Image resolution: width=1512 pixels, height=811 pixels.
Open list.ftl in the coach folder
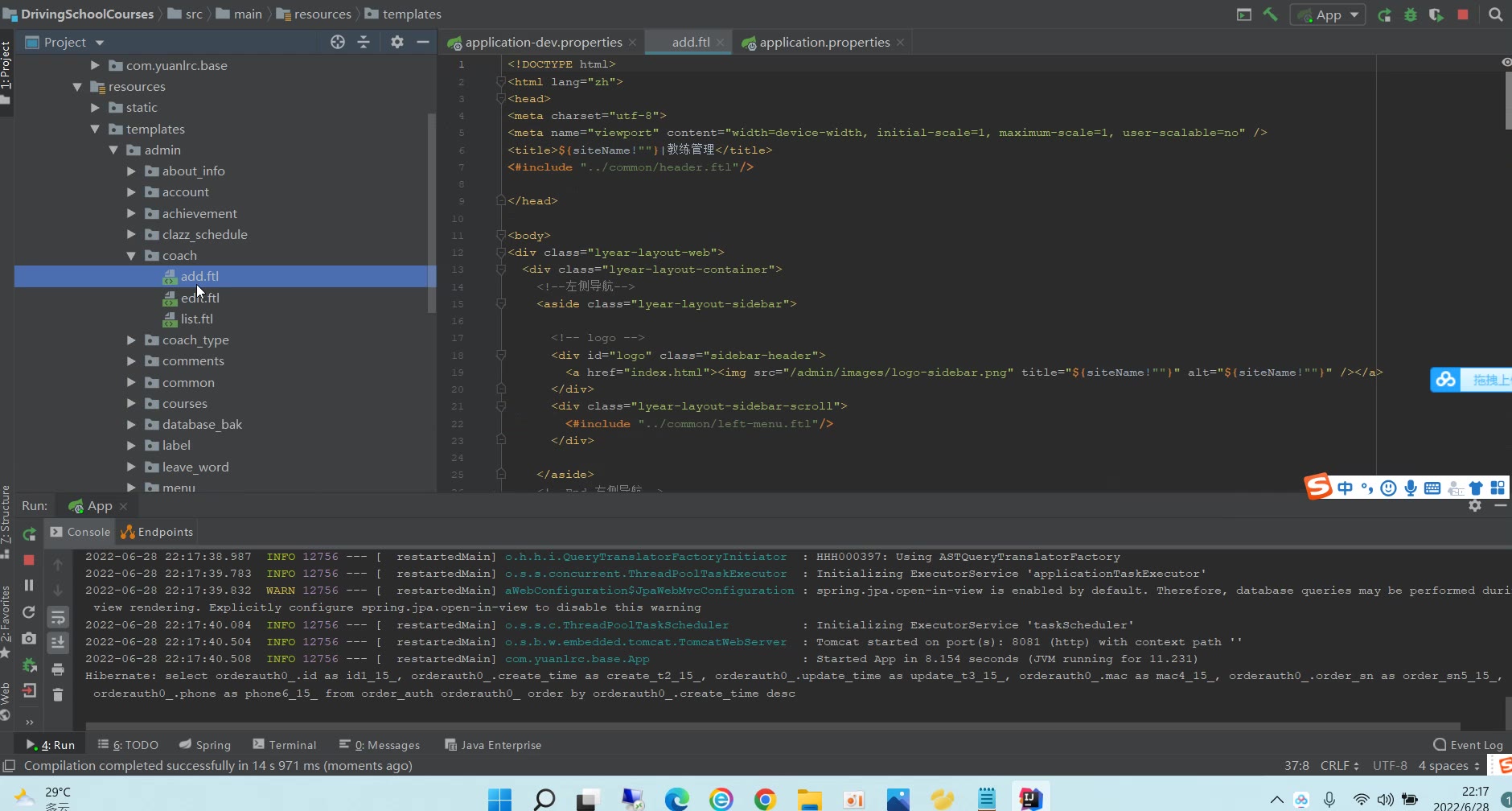[196, 319]
